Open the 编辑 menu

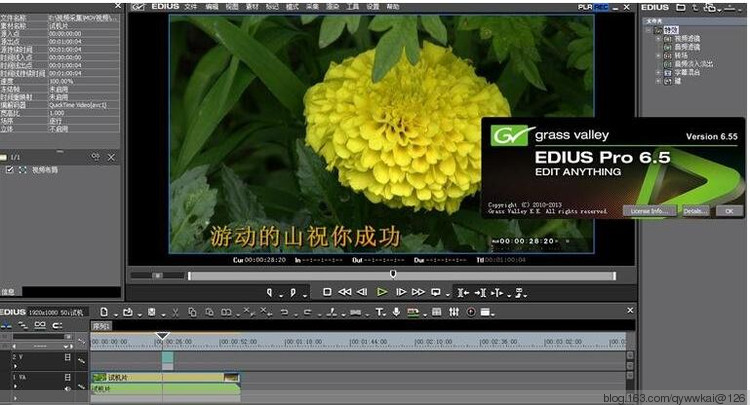(212, 7)
